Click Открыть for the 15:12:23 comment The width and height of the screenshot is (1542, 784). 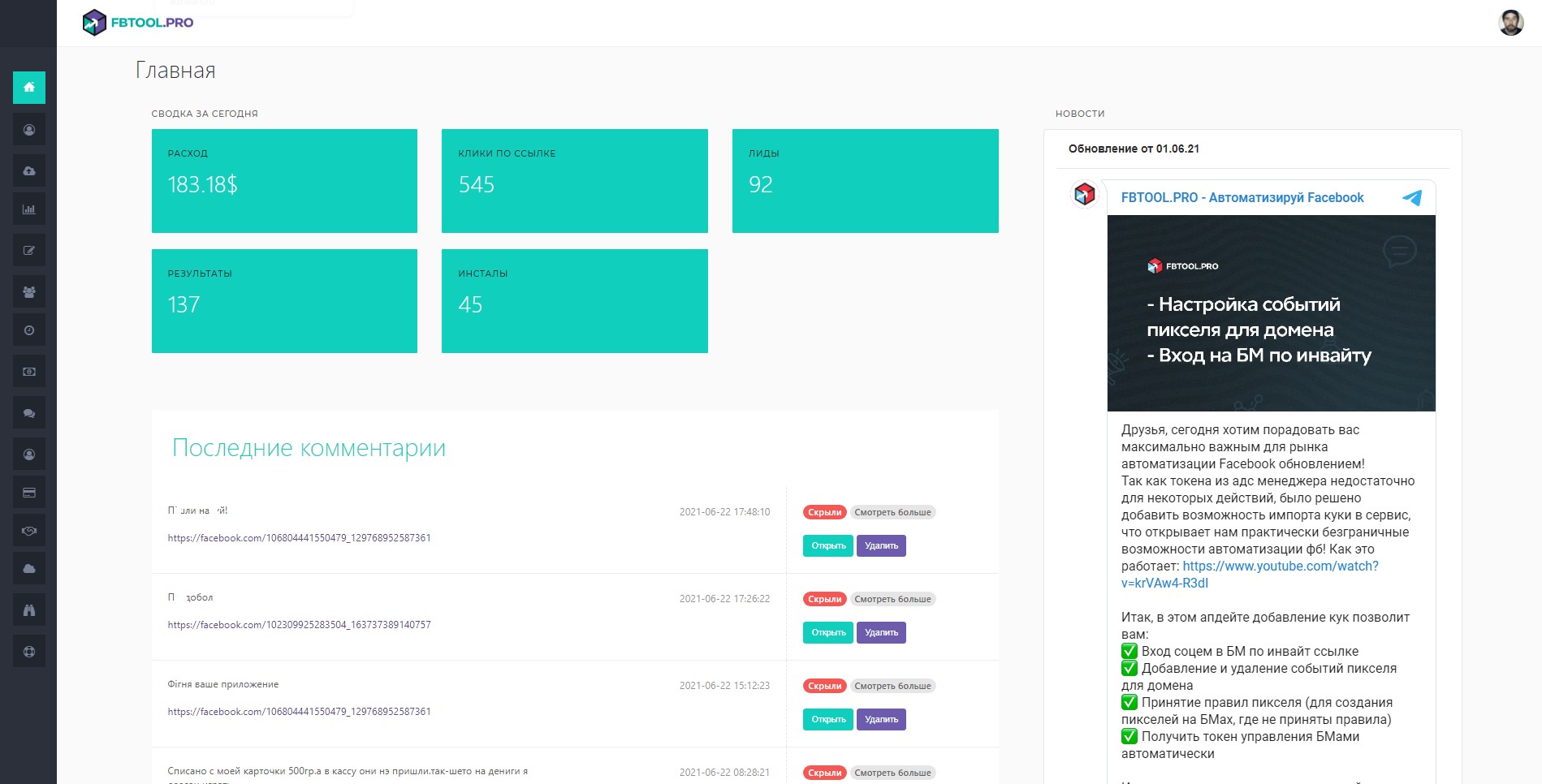(828, 719)
